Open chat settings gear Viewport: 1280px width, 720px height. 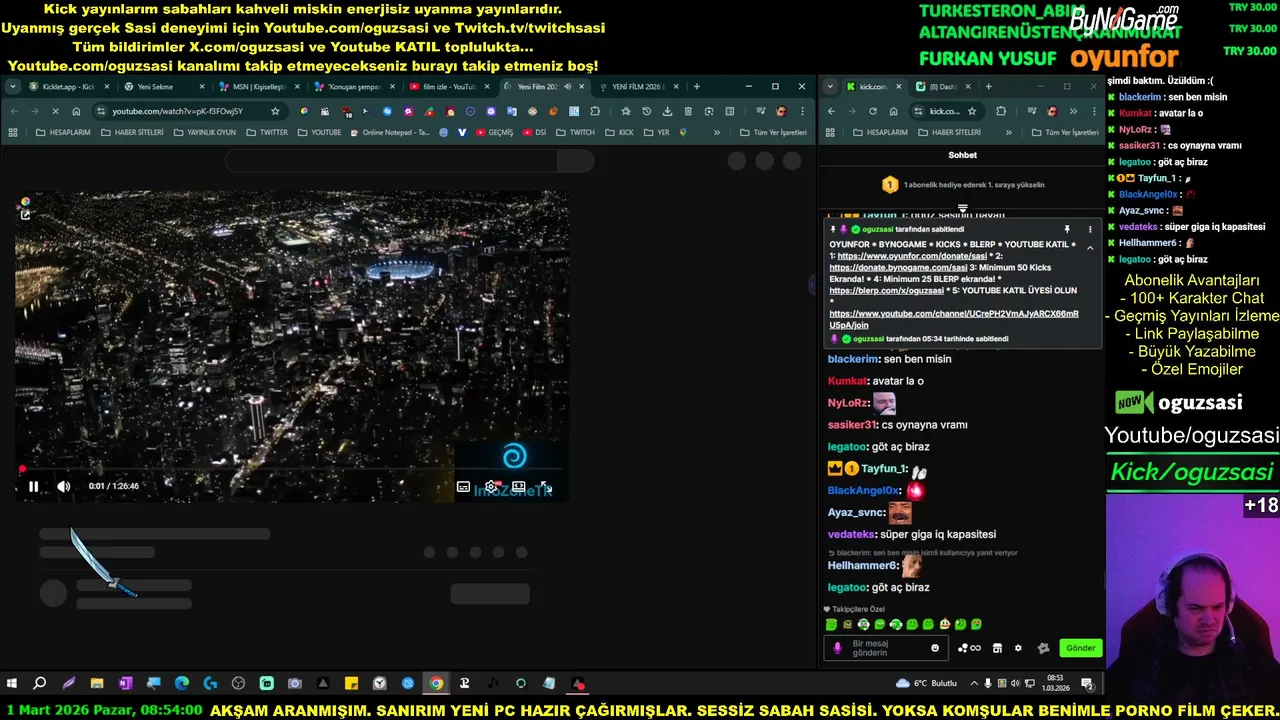click(1018, 648)
